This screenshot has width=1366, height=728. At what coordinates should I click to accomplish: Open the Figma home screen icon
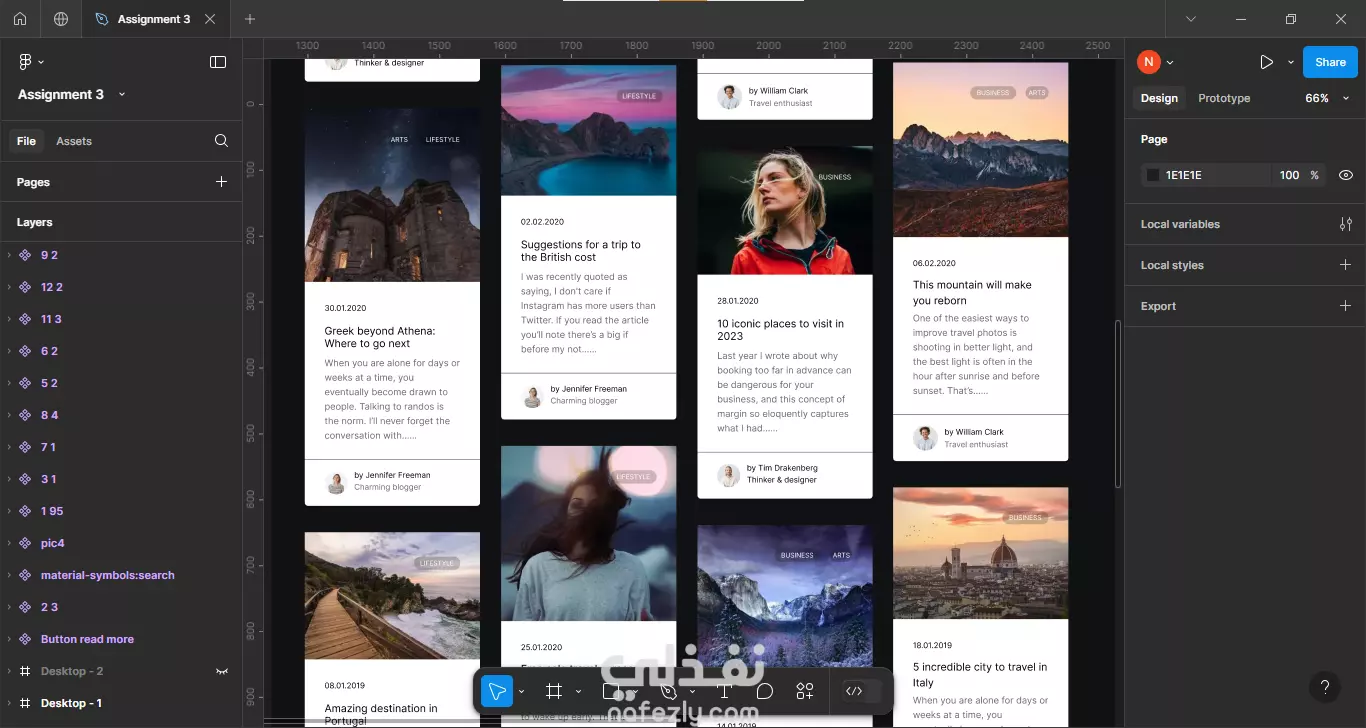[x=20, y=19]
